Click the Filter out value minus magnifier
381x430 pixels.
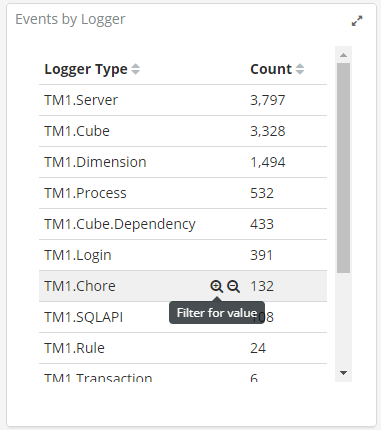[233, 286]
